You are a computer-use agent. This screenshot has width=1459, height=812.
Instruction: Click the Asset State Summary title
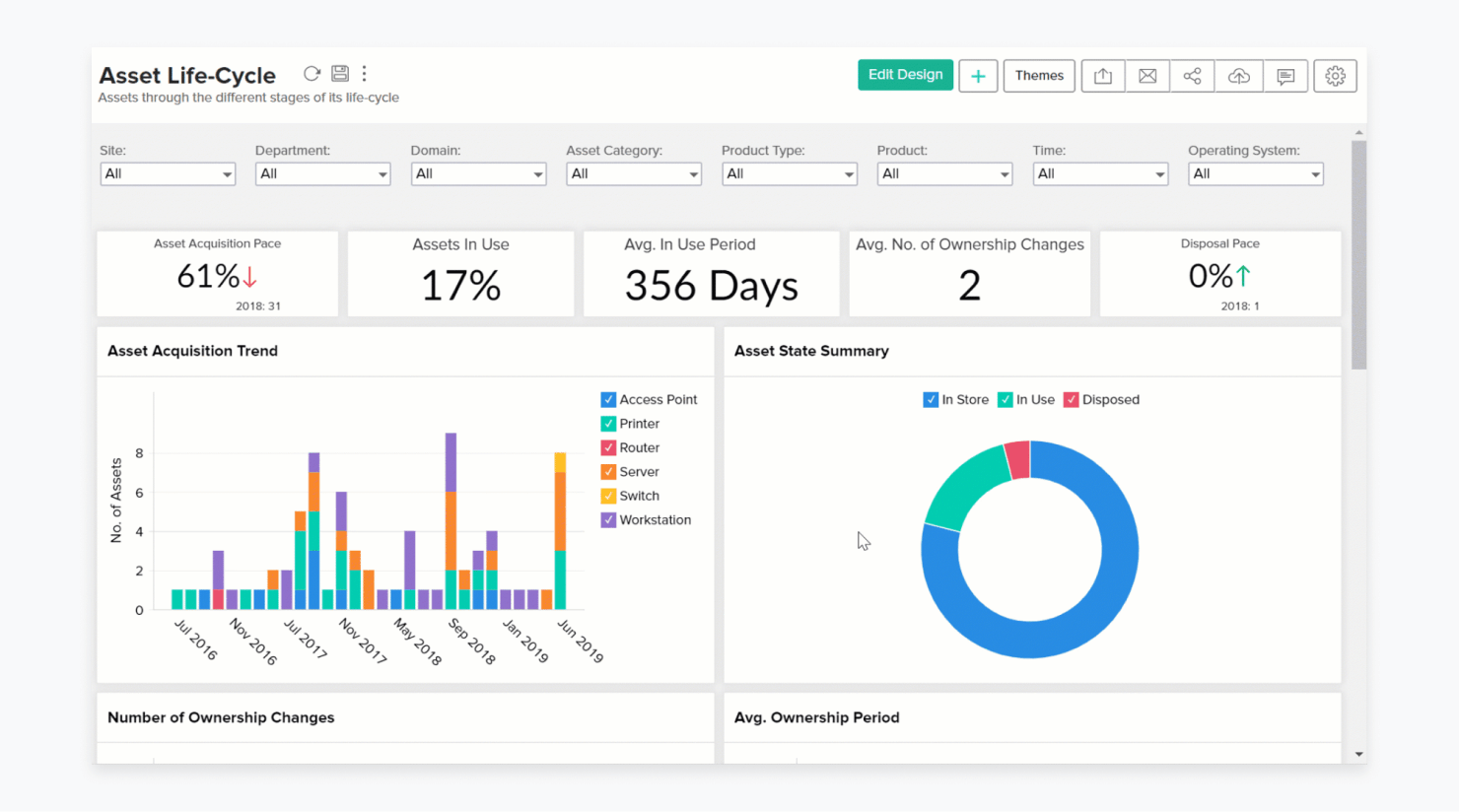(811, 351)
